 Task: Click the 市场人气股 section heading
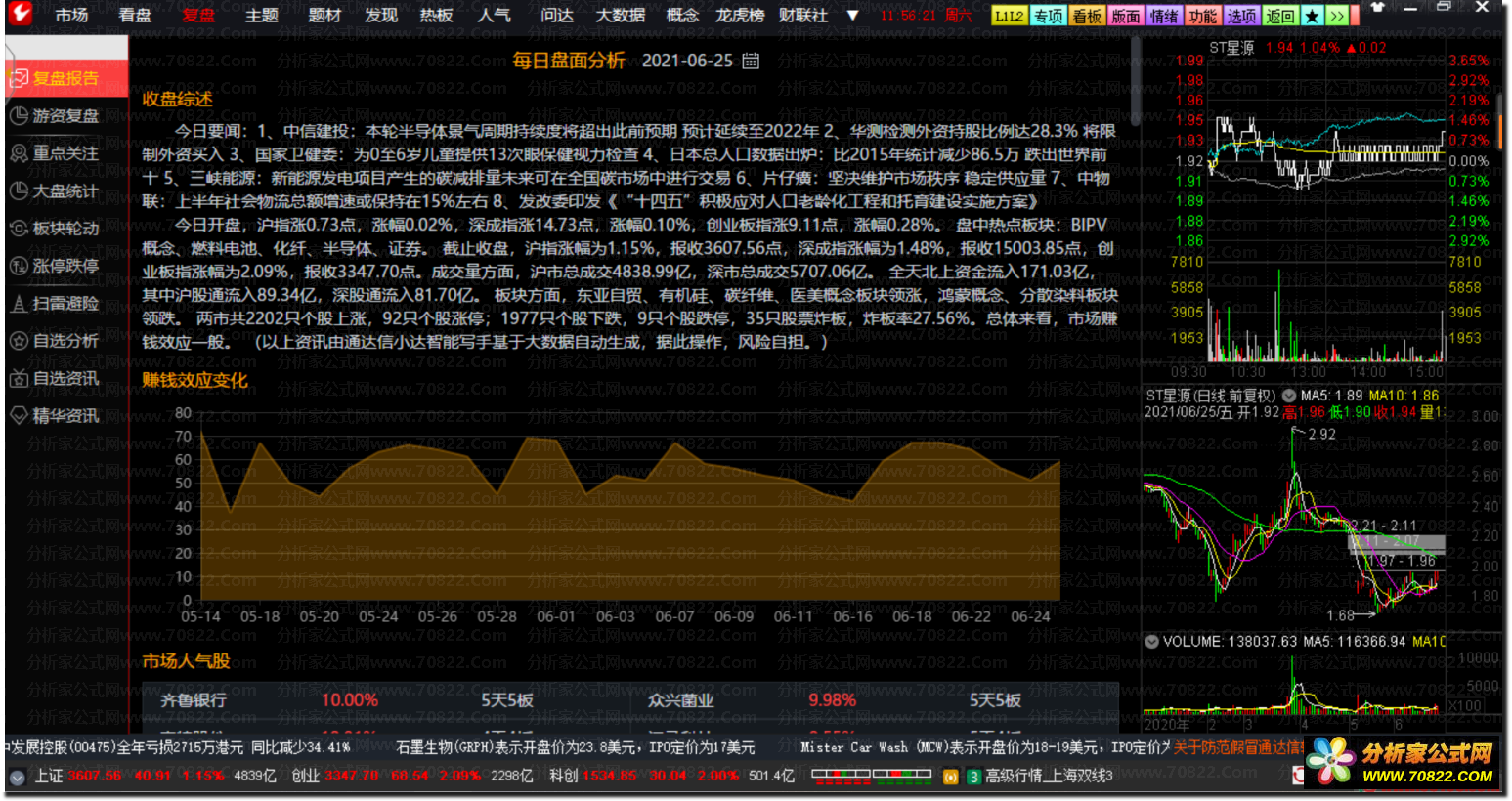pos(186,661)
